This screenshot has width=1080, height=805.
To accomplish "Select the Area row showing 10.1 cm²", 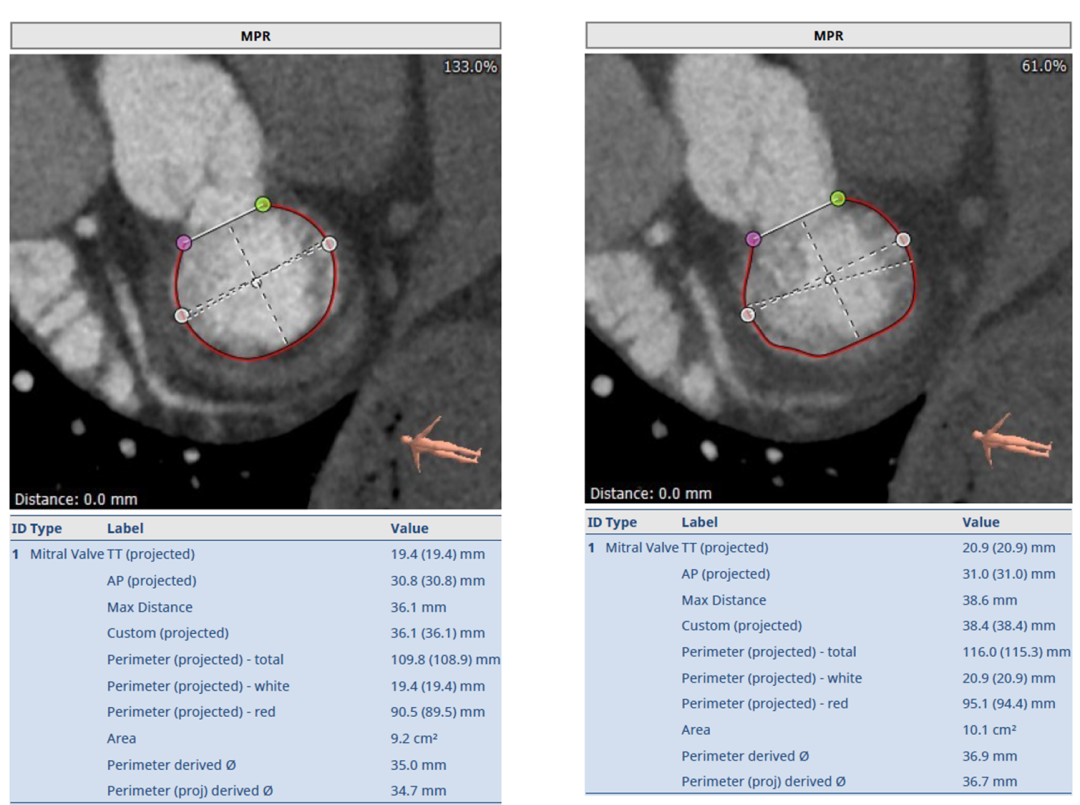I will coord(828,730).
